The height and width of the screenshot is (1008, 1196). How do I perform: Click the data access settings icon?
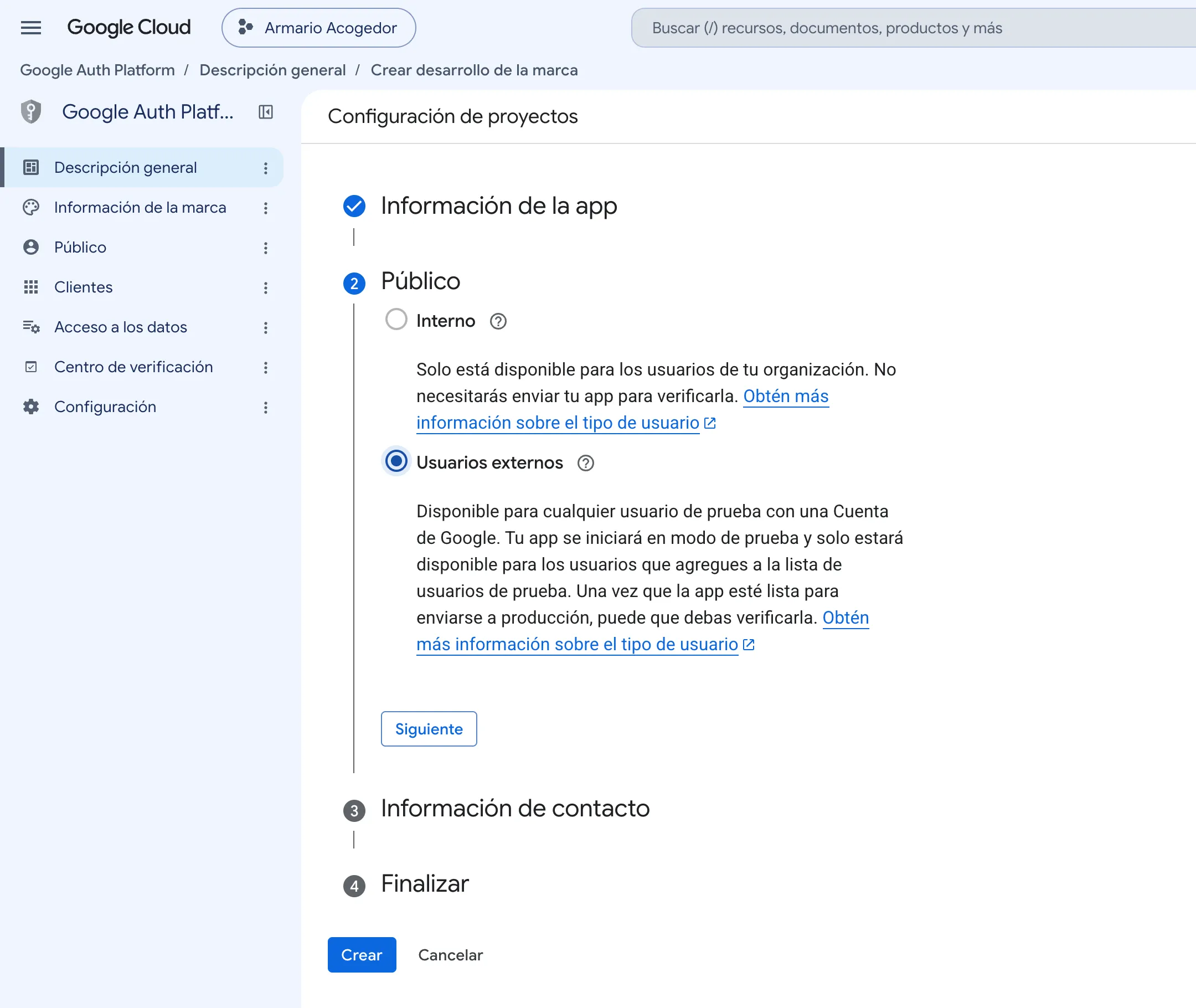(31, 327)
